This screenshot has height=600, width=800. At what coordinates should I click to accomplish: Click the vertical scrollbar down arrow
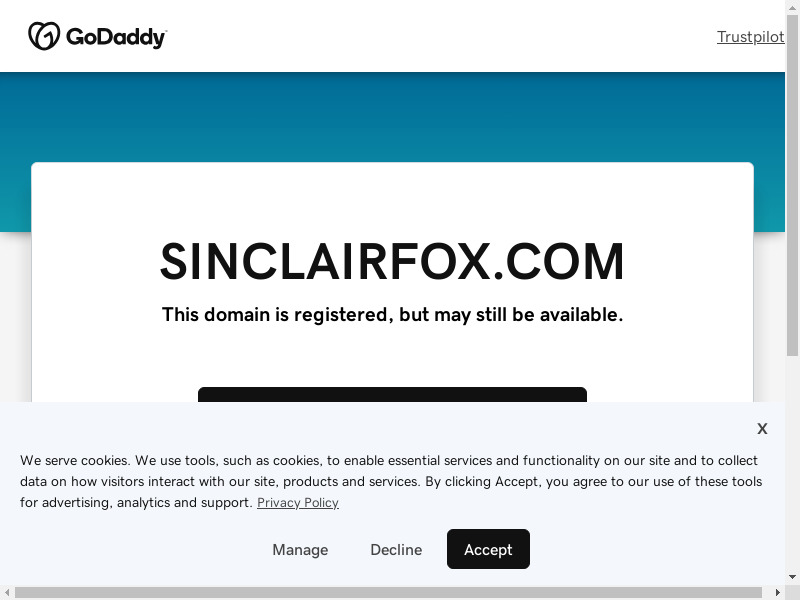coord(792,578)
